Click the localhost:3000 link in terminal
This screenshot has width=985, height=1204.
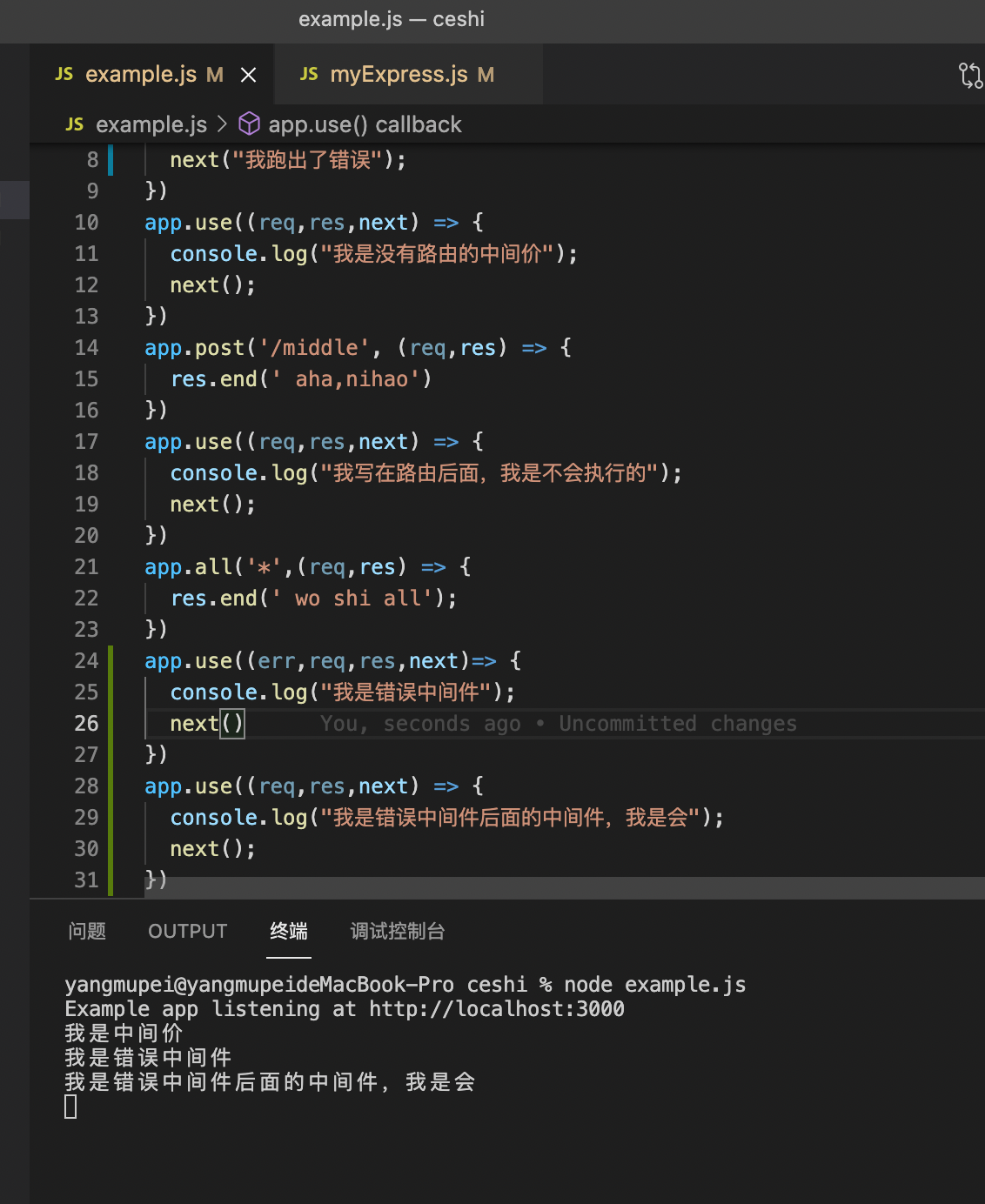[497, 1009]
